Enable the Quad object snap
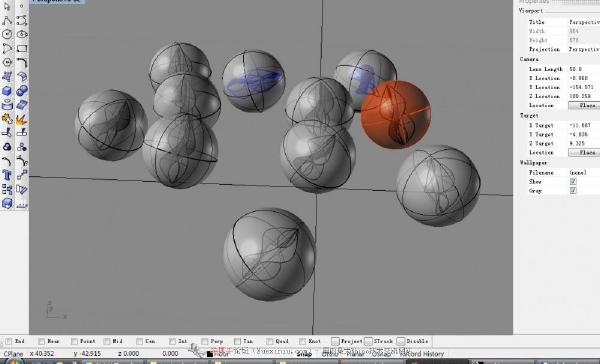Screen dimensions: 600x364 tap(270, 341)
